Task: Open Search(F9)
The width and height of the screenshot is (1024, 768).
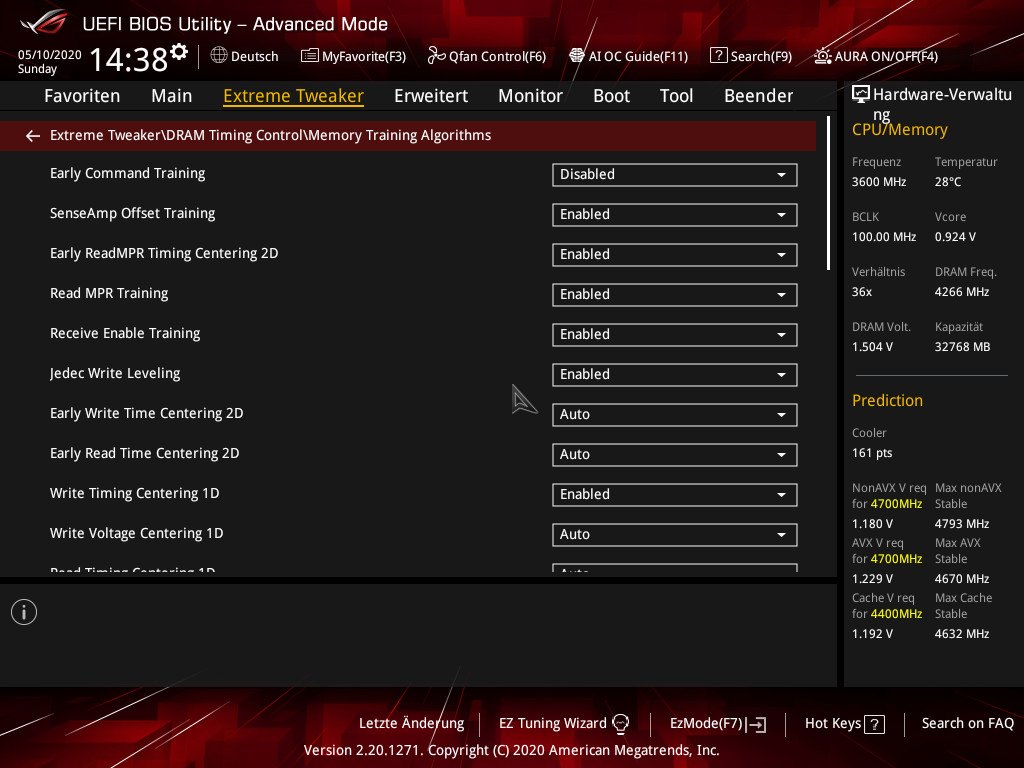Action: (751, 56)
